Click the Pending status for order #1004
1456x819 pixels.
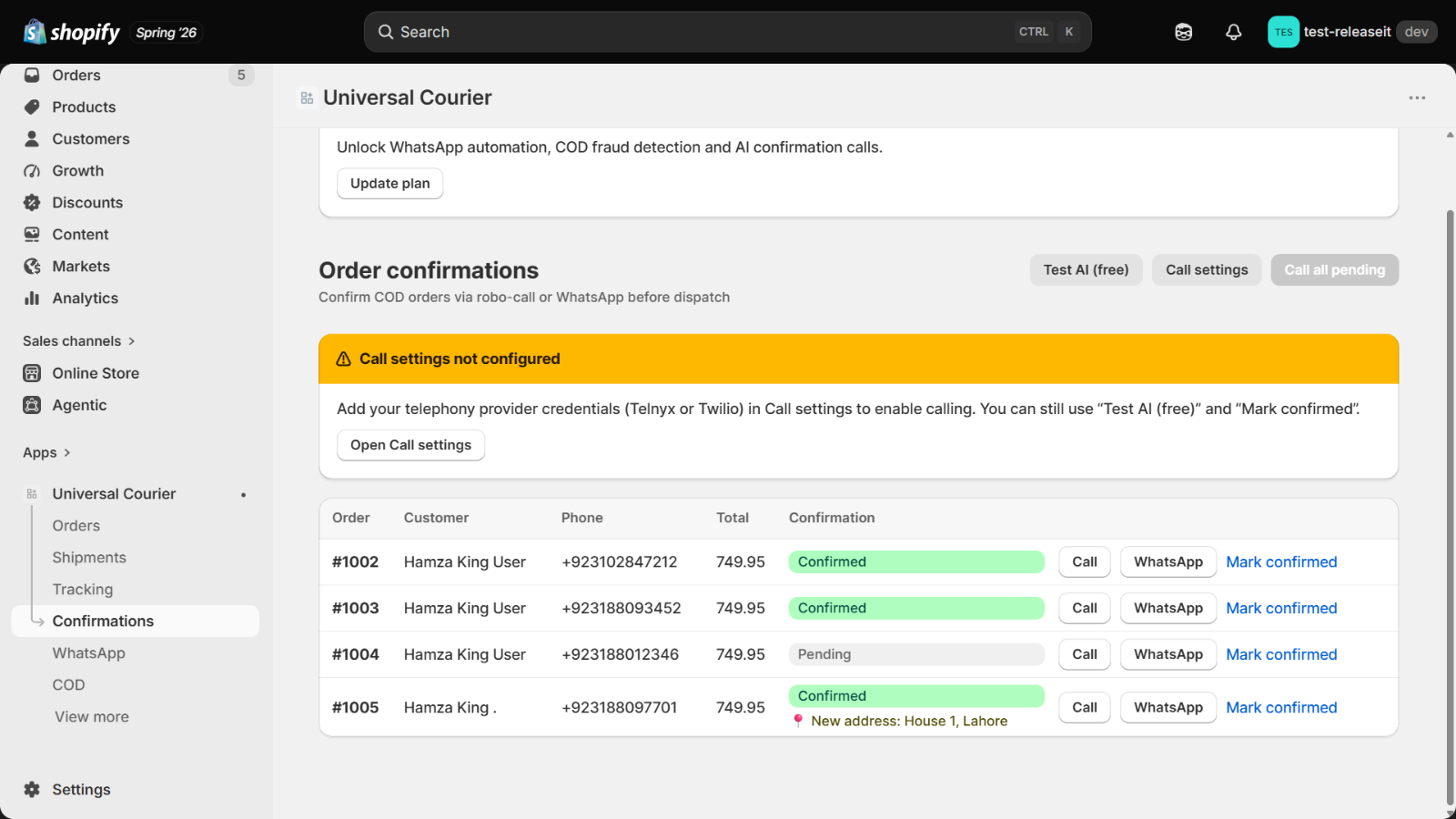click(x=916, y=654)
